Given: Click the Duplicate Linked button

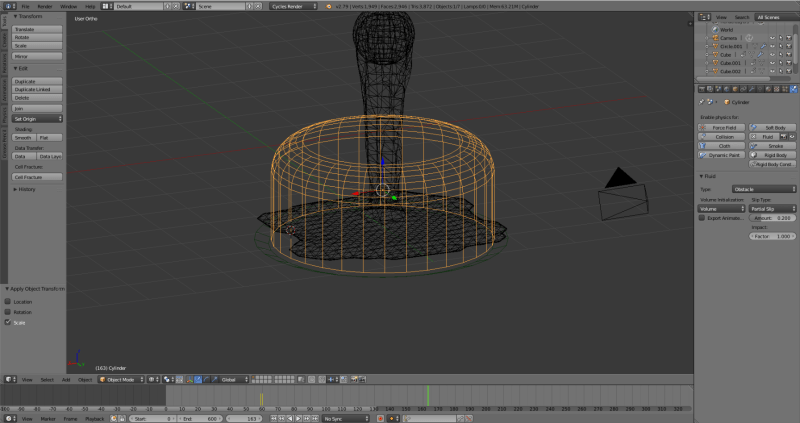Looking at the screenshot, I should (x=37, y=89).
